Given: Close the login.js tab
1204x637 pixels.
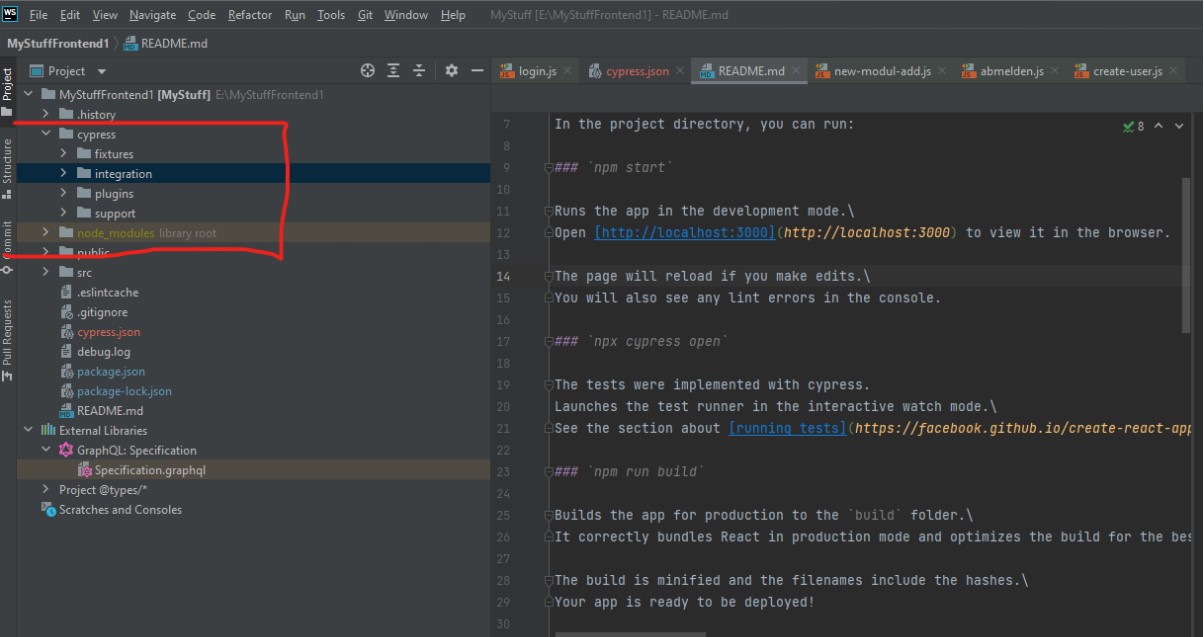Looking at the screenshot, I should point(568,71).
